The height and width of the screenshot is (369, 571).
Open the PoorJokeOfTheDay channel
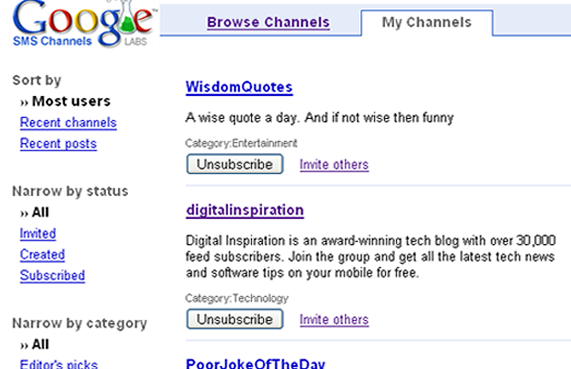[x=255, y=364]
